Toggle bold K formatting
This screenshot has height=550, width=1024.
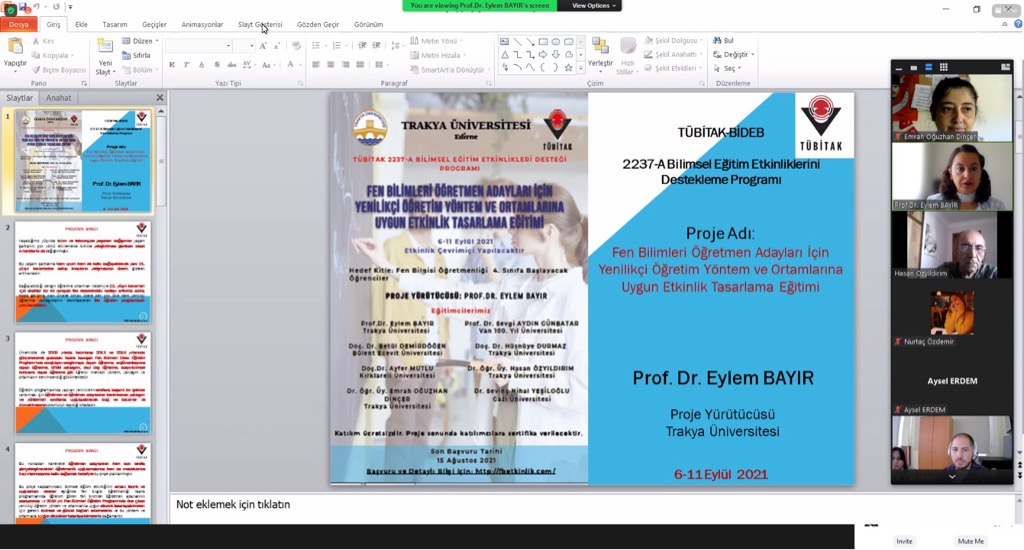(x=172, y=65)
